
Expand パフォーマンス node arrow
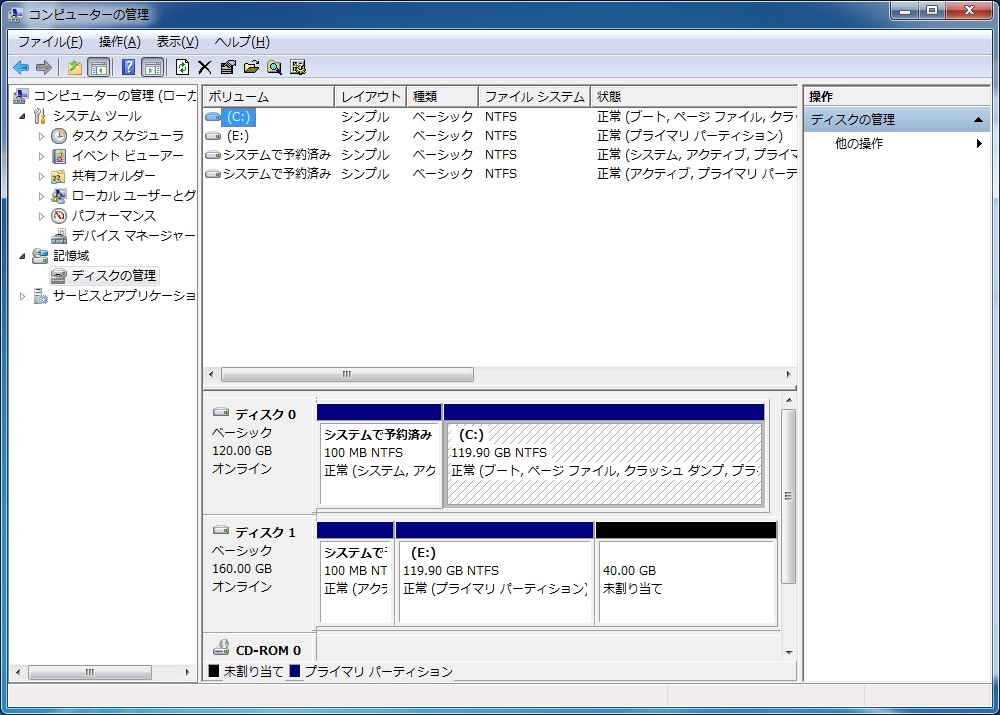coord(41,216)
